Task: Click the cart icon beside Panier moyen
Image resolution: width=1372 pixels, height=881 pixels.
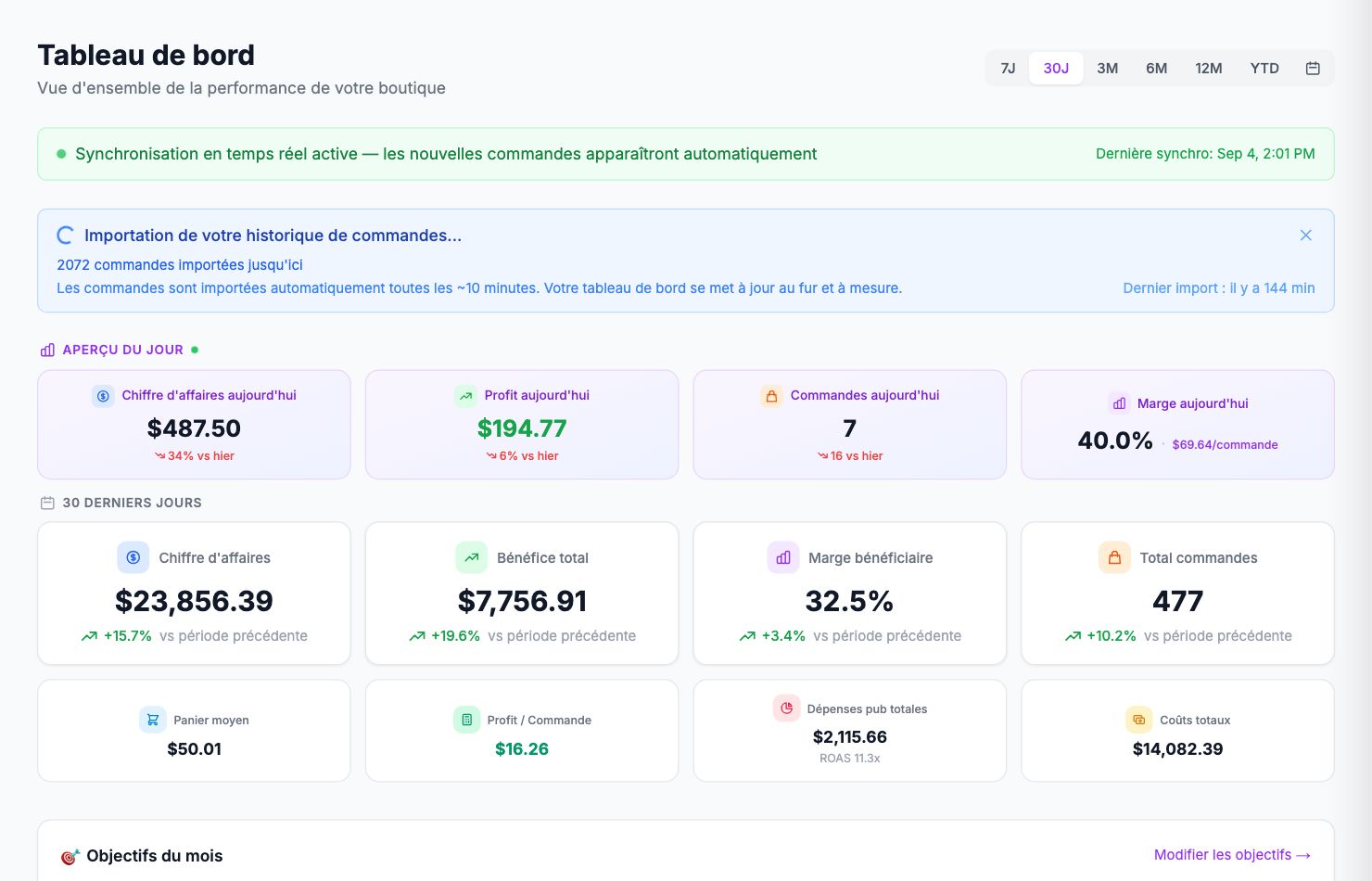Action: (x=153, y=720)
